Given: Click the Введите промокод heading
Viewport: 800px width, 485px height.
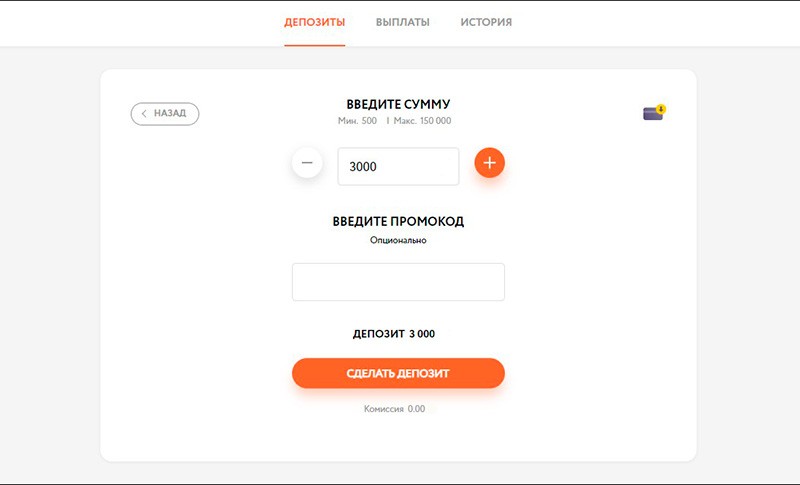Looking at the screenshot, I should coord(398,221).
